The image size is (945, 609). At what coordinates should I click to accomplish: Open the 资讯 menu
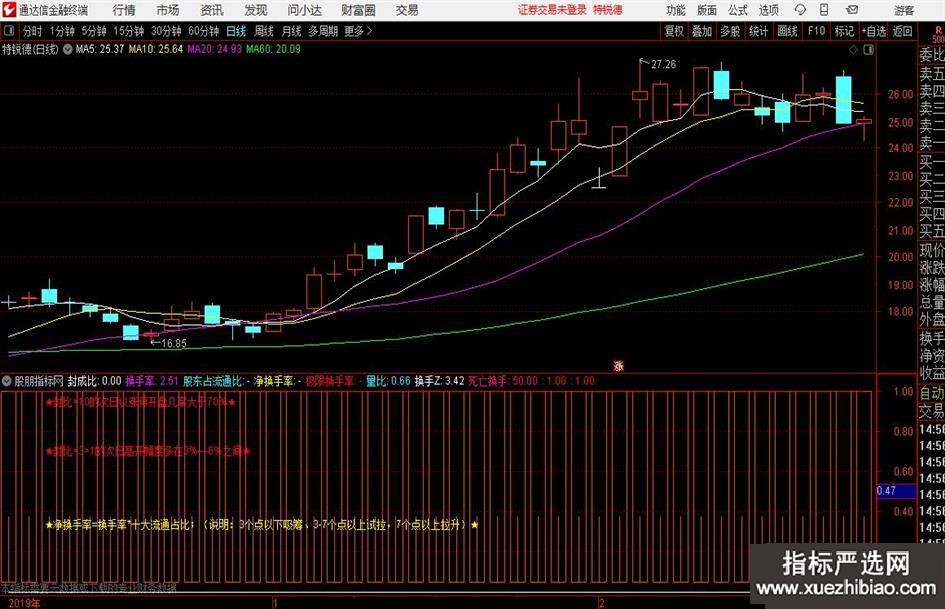point(212,10)
